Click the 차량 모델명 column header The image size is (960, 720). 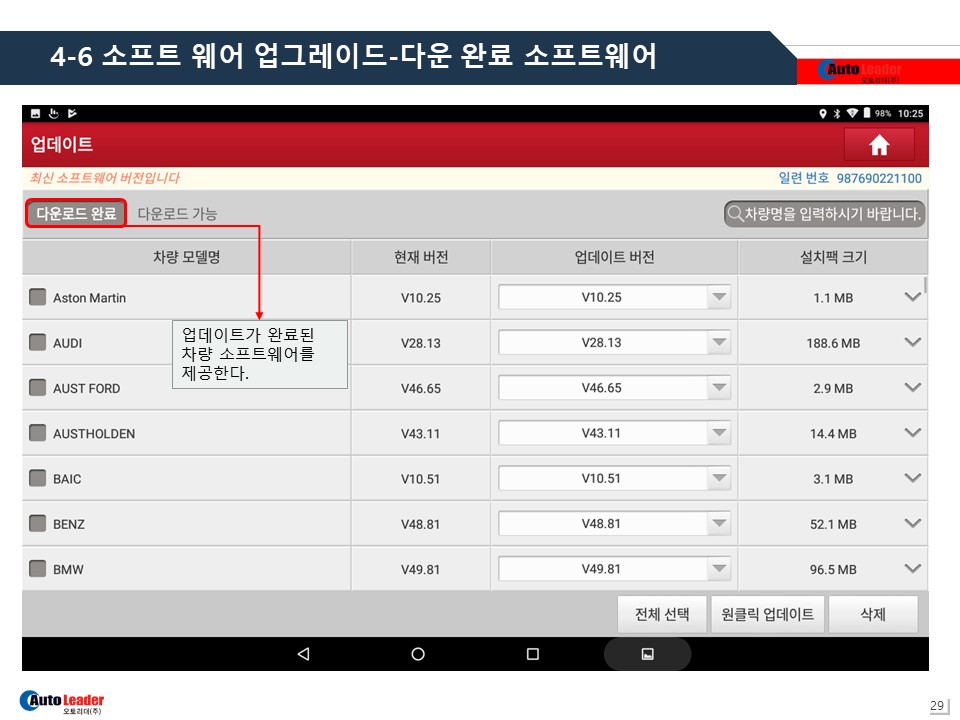pyautogui.click(x=186, y=257)
